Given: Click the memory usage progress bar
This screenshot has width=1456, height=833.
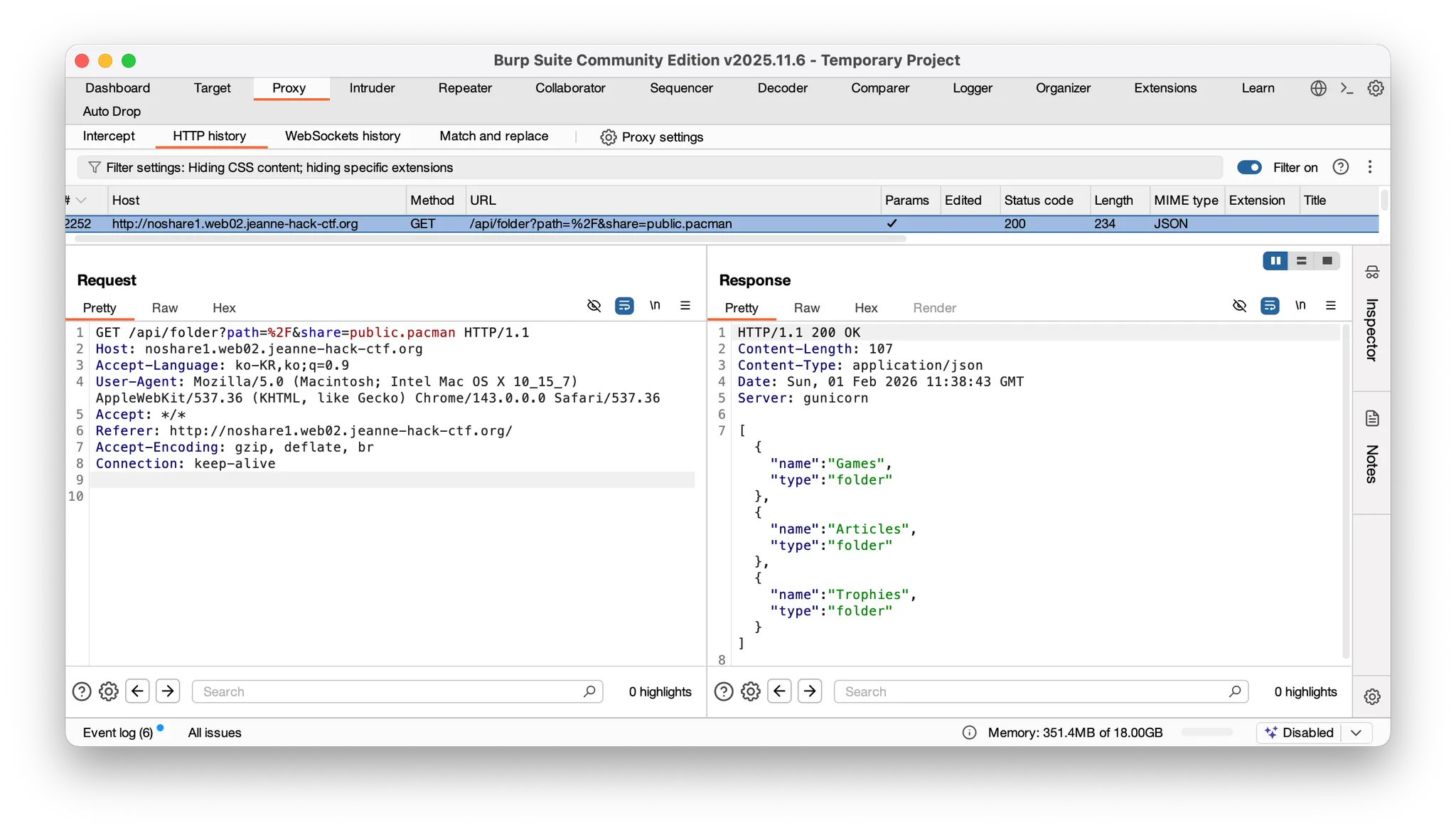Looking at the screenshot, I should pos(1206,733).
